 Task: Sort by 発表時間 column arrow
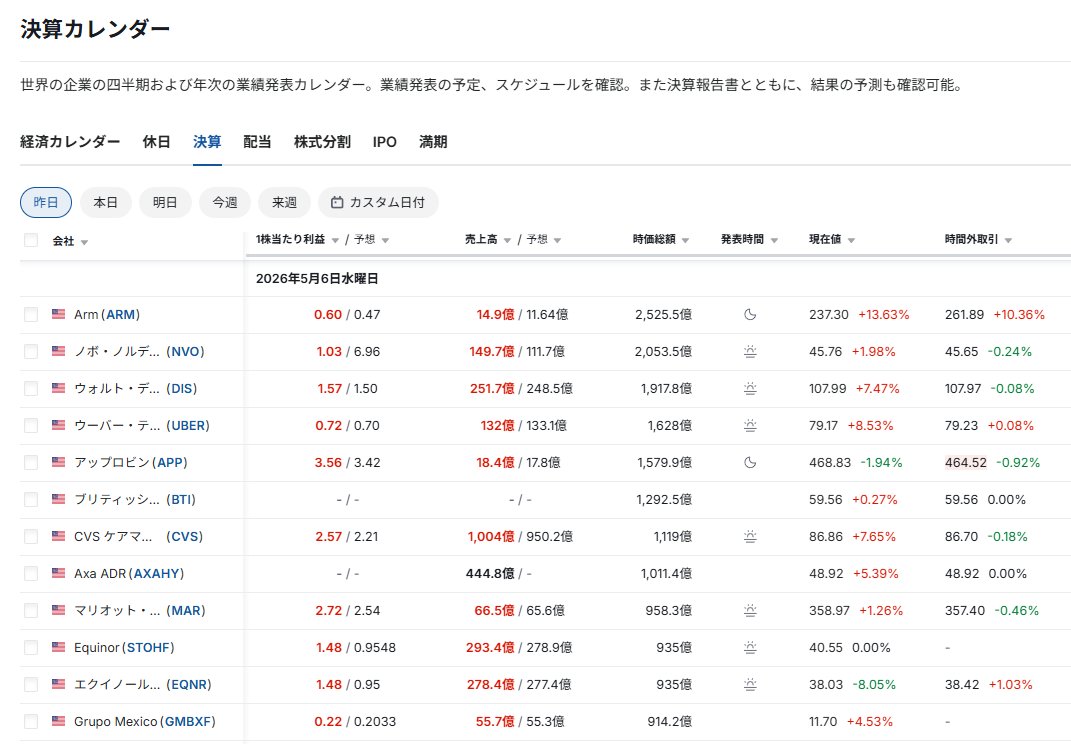pos(774,240)
